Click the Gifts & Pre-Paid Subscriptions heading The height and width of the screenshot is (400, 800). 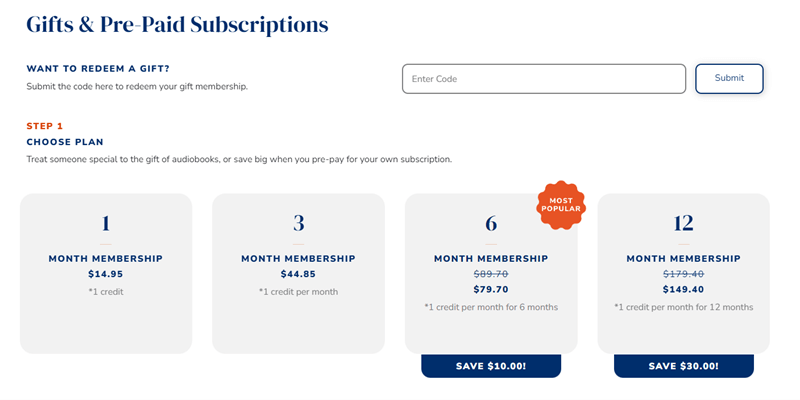(177, 24)
